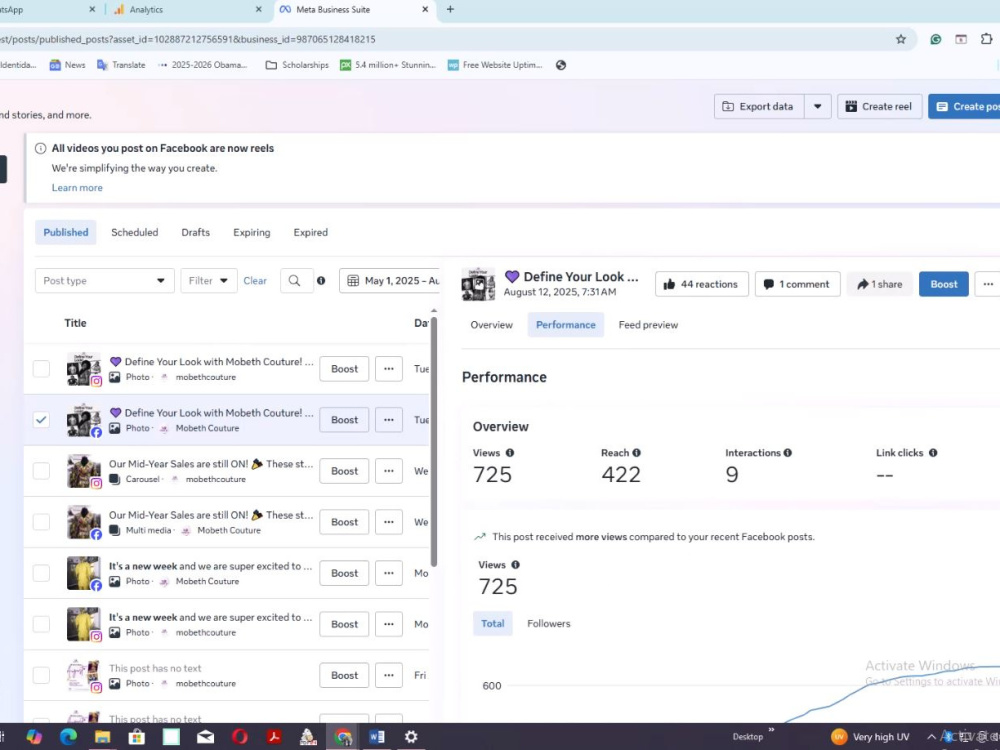
Task: Uncheck the selected Define Your Look Facebook post
Action: click(41, 420)
